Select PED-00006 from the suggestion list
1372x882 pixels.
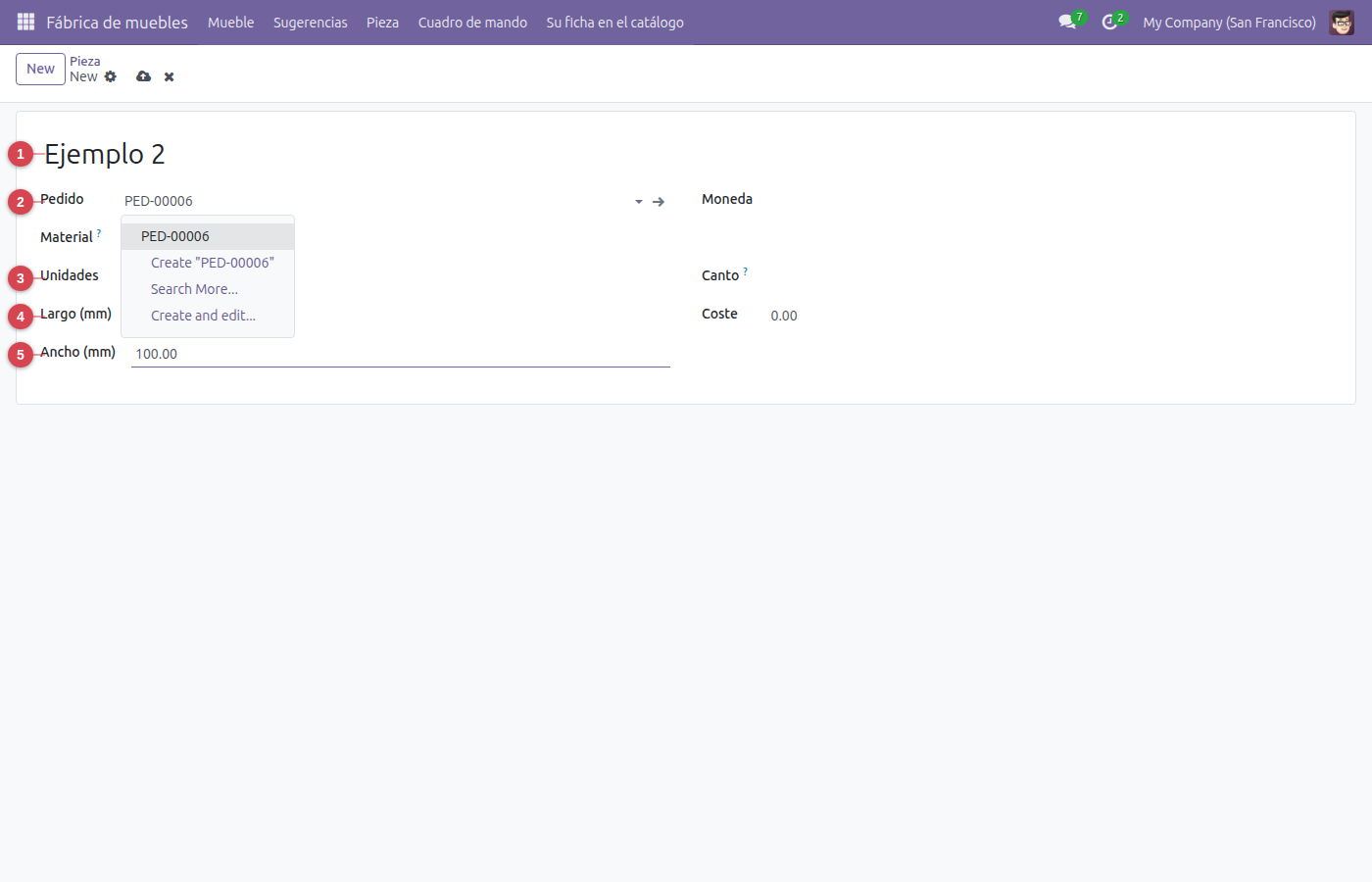(x=208, y=236)
